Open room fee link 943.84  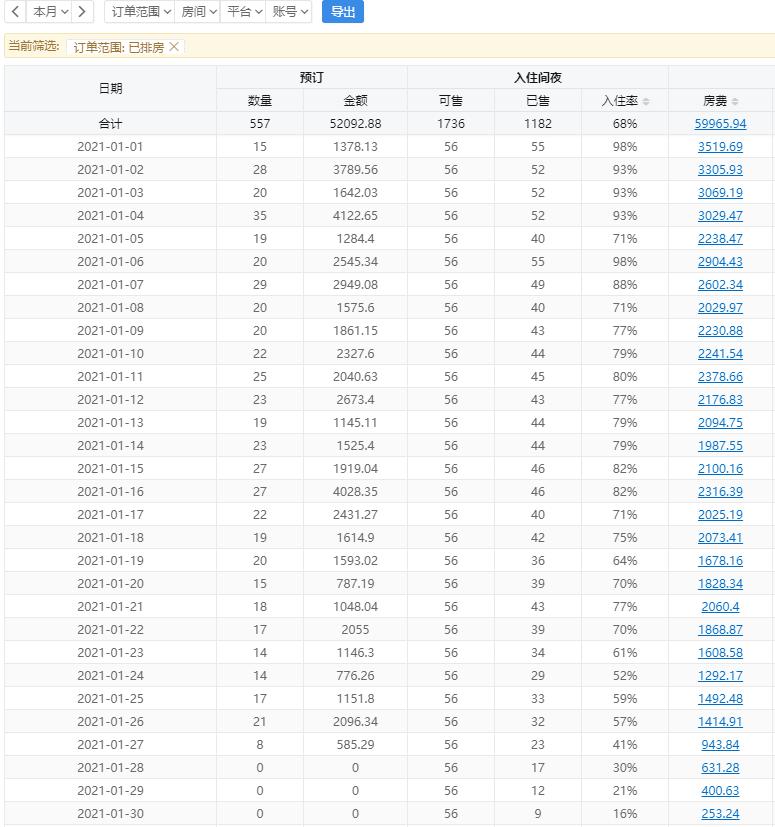pyautogui.click(x=720, y=745)
